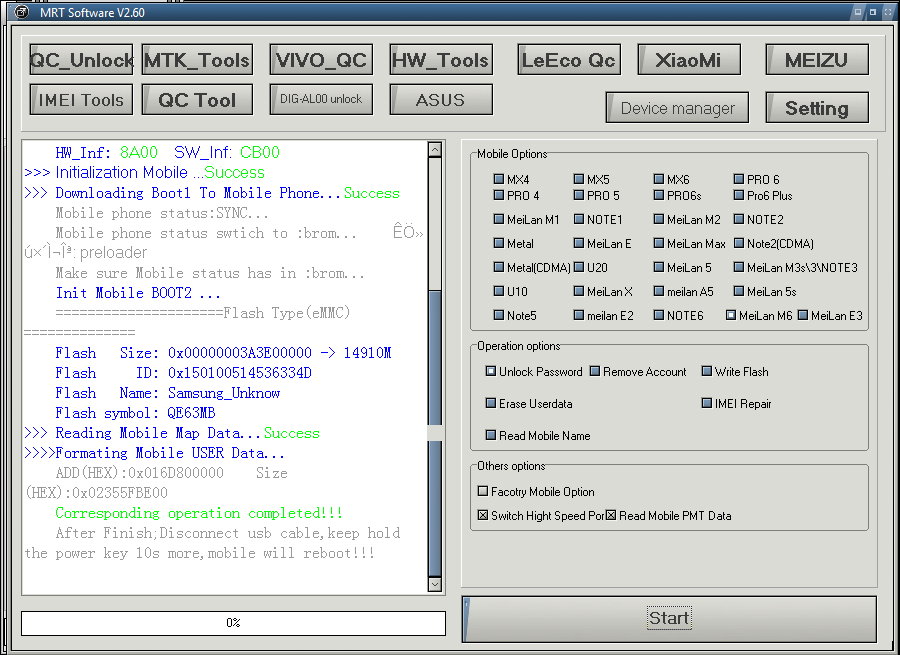Click the log scrollbar thumb
This screenshot has width=900, height=655.
435,431
